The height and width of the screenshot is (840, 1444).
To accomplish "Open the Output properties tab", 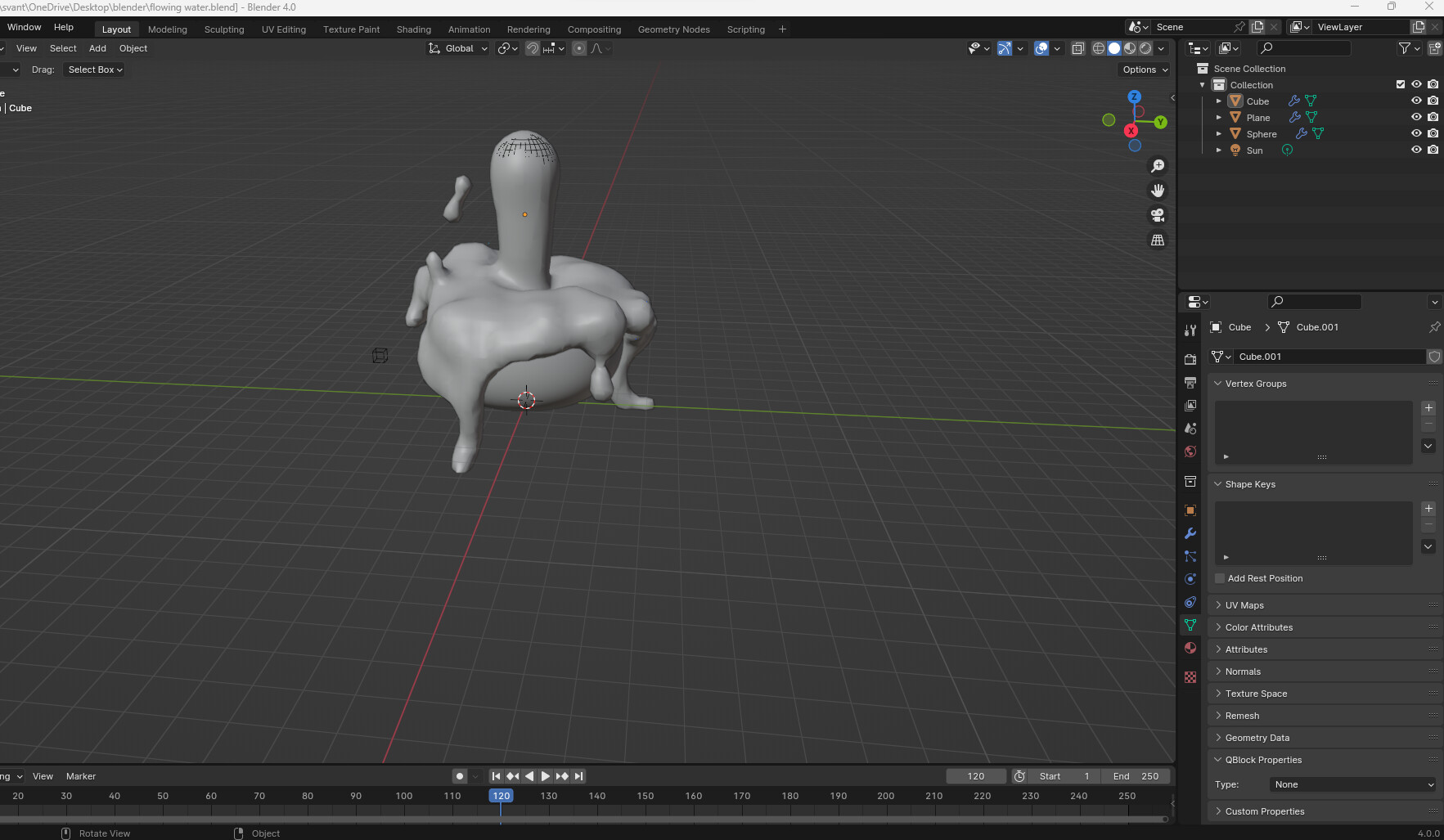I will [x=1190, y=383].
